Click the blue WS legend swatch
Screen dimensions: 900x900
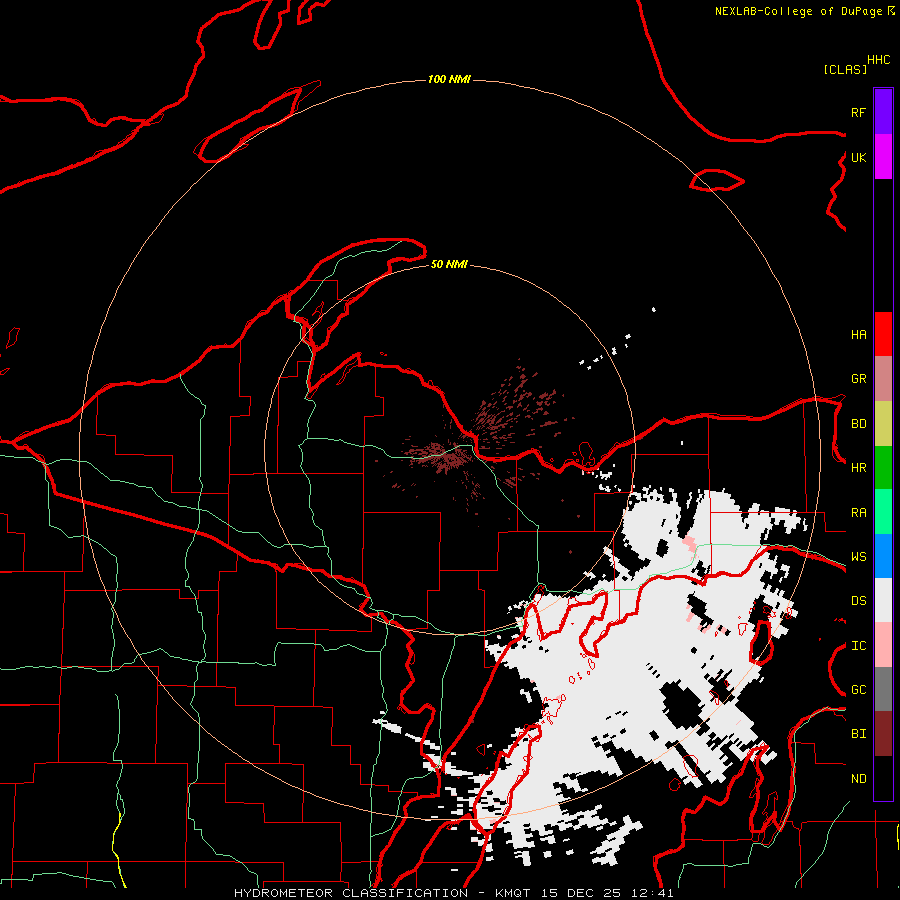click(x=883, y=556)
